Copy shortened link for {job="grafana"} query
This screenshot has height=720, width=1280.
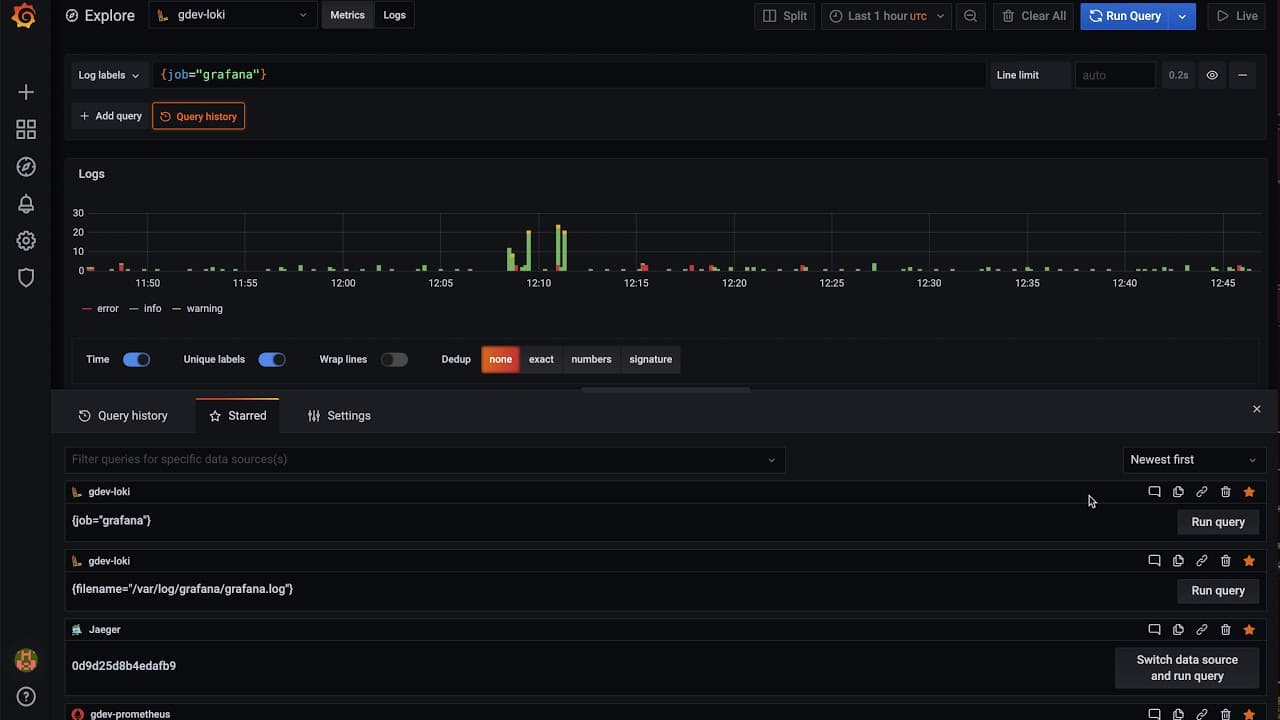pos(1202,492)
